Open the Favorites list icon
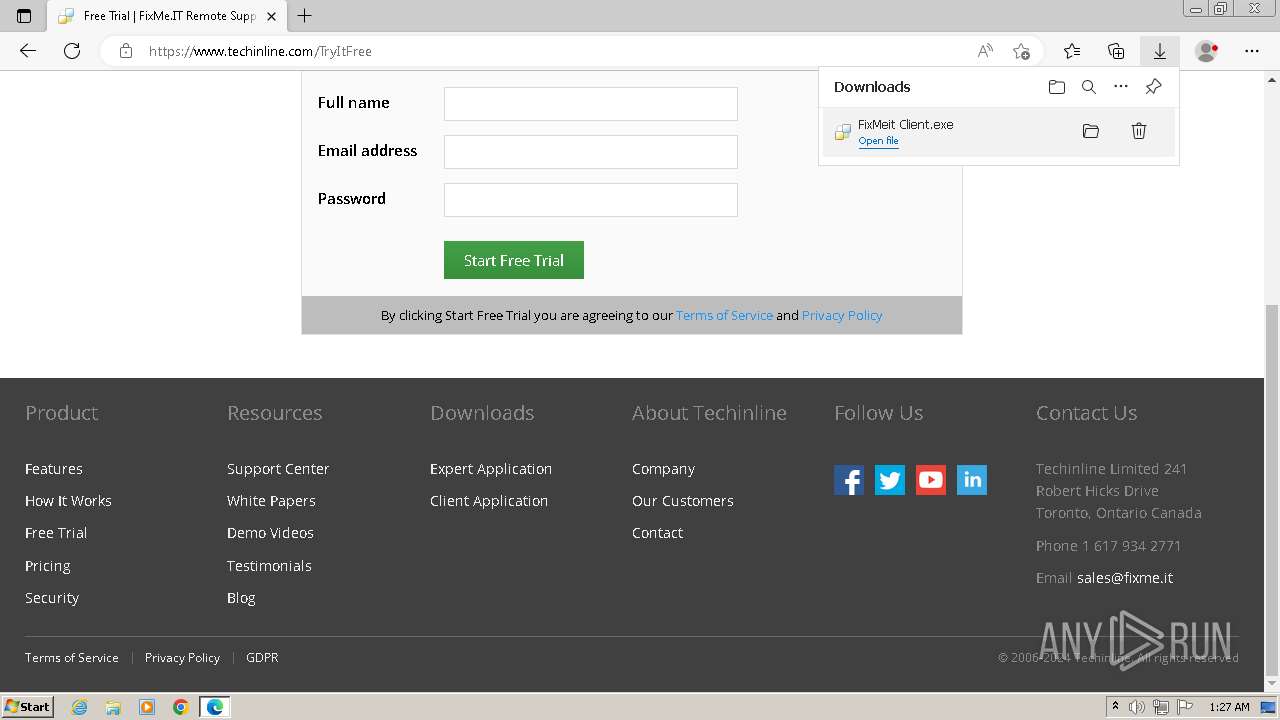The width and height of the screenshot is (1280, 720). (x=1072, y=51)
